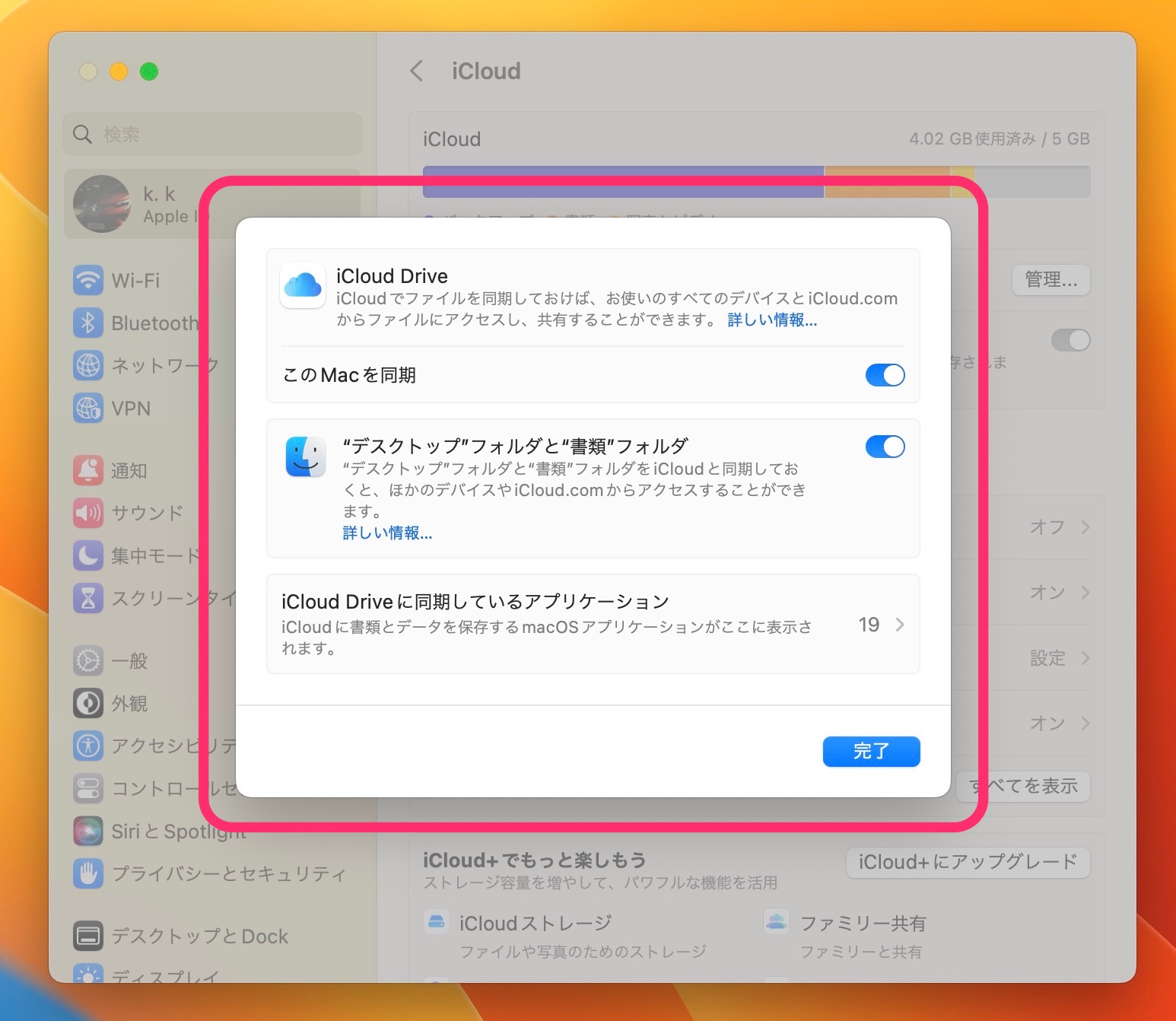The height and width of the screenshot is (1021, 1176).
Task: Click the Focus moon icon (集中モード)
Action: pyautogui.click(x=88, y=555)
